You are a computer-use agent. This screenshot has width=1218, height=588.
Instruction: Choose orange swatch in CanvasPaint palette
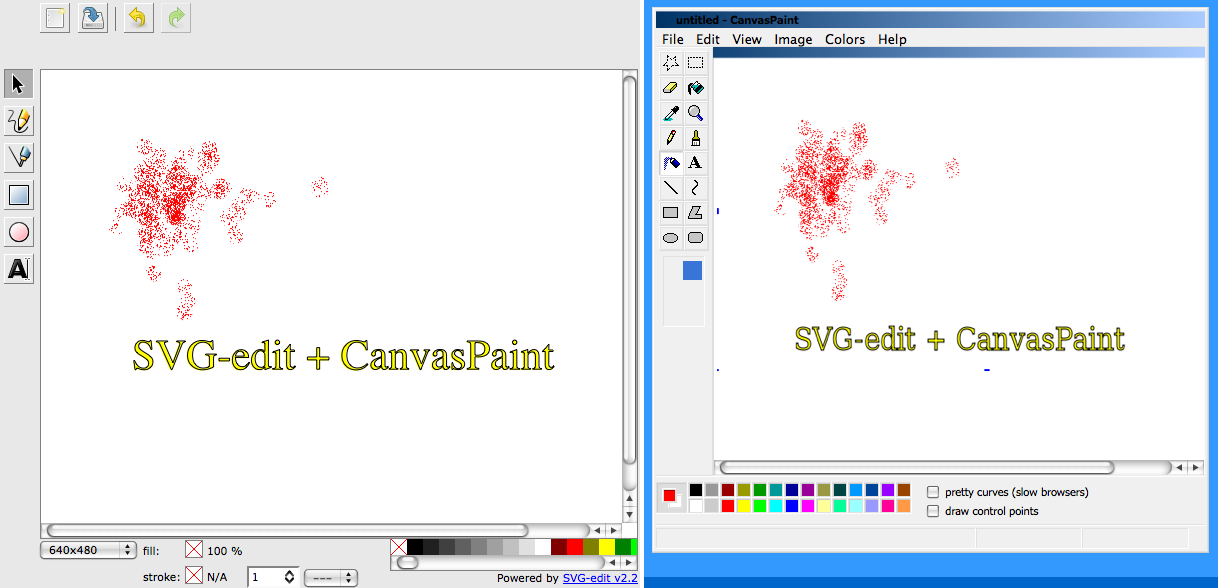coord(904,506)
